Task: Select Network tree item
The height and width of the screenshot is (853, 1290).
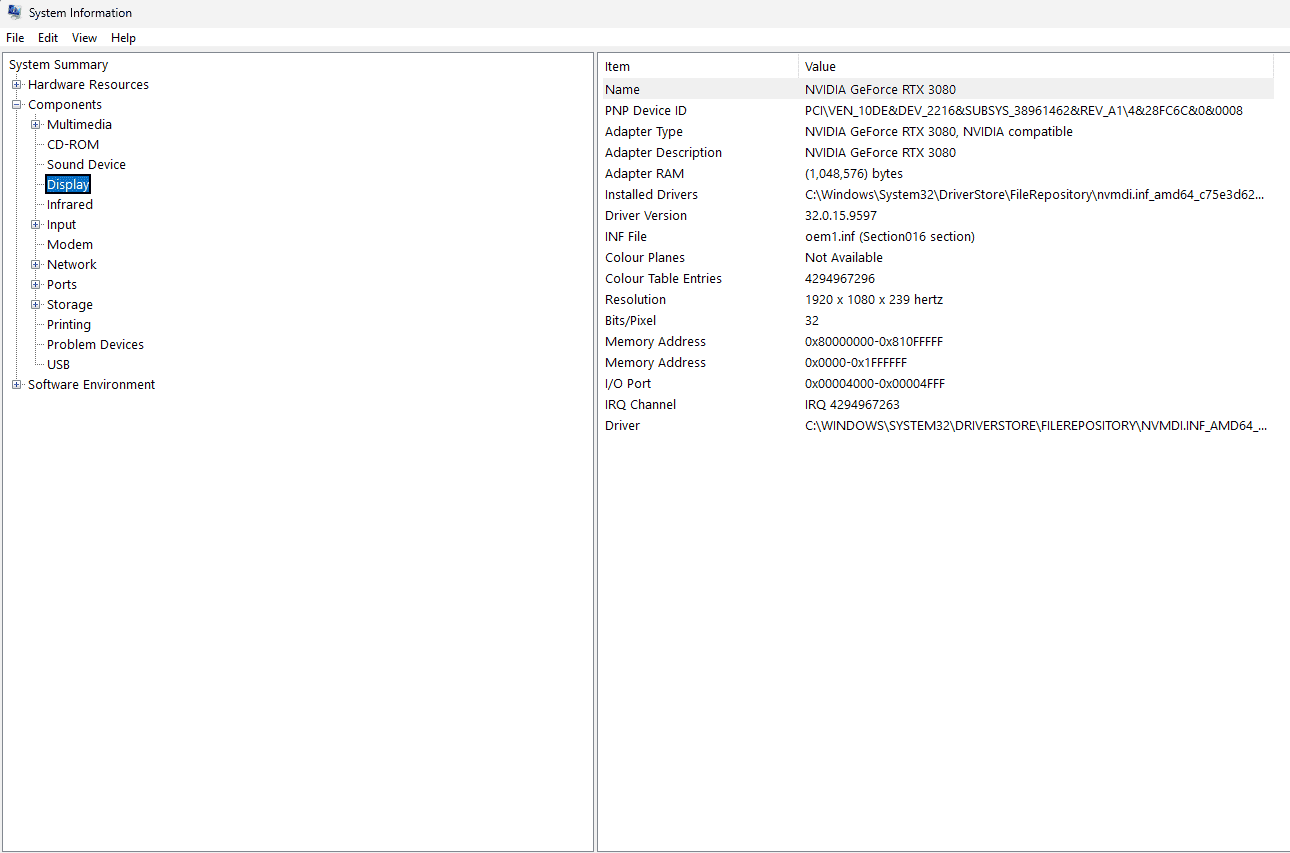Action: (x=72, y=265)
